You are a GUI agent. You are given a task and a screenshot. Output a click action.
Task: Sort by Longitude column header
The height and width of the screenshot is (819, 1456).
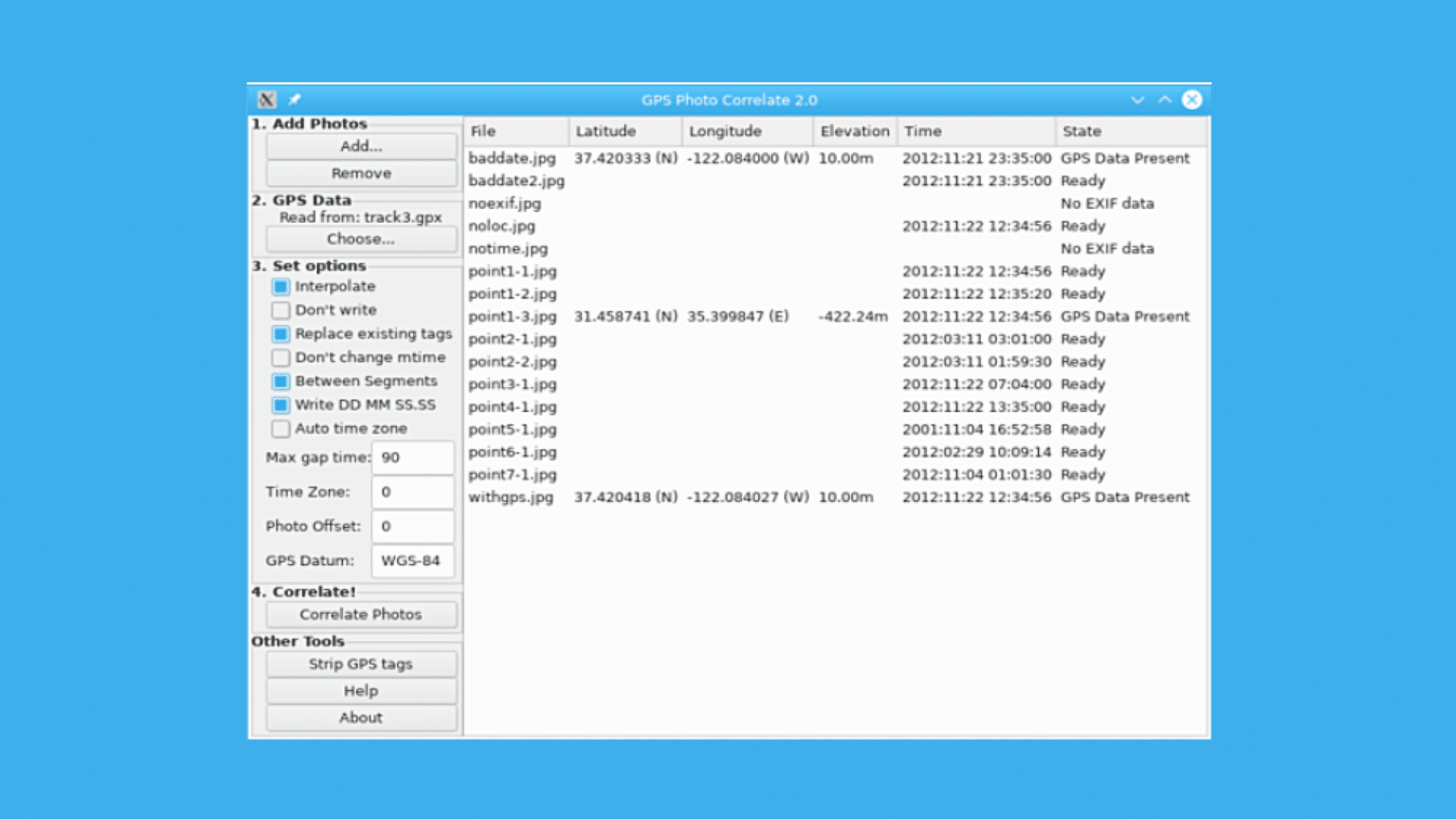point(748,131)
